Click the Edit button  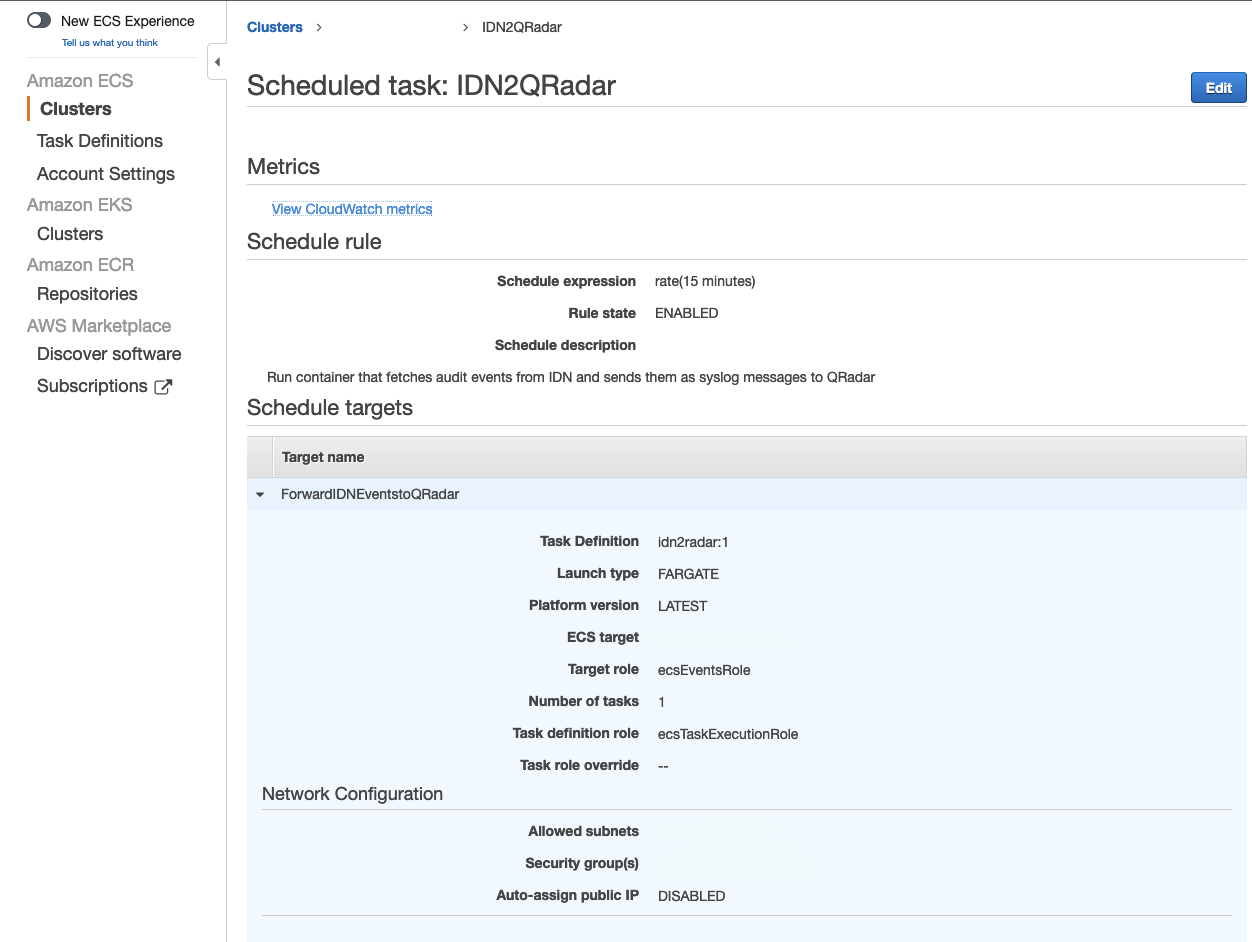pos(1219,88)
